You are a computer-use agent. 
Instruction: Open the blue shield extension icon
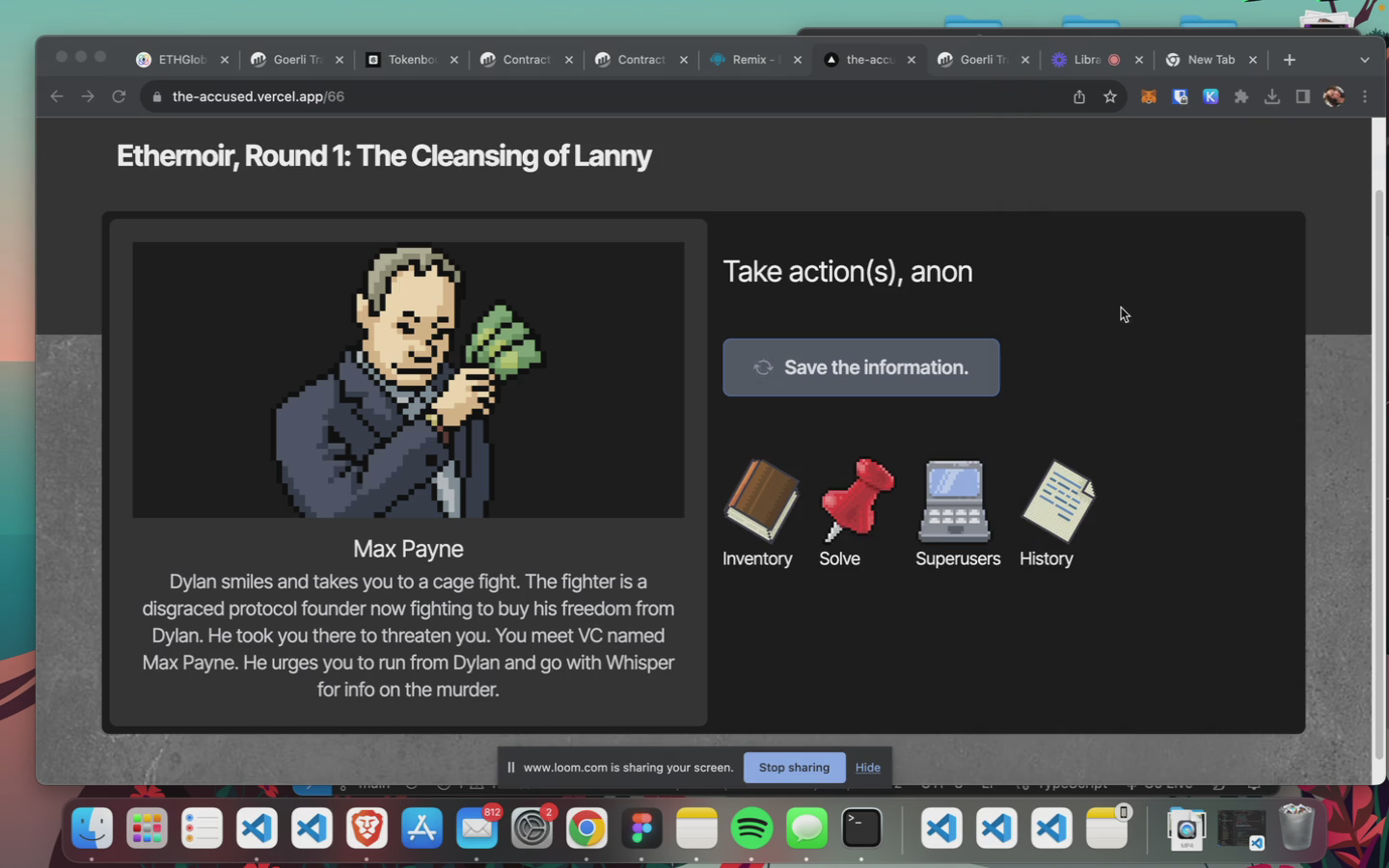click(x=1180, y=96)
